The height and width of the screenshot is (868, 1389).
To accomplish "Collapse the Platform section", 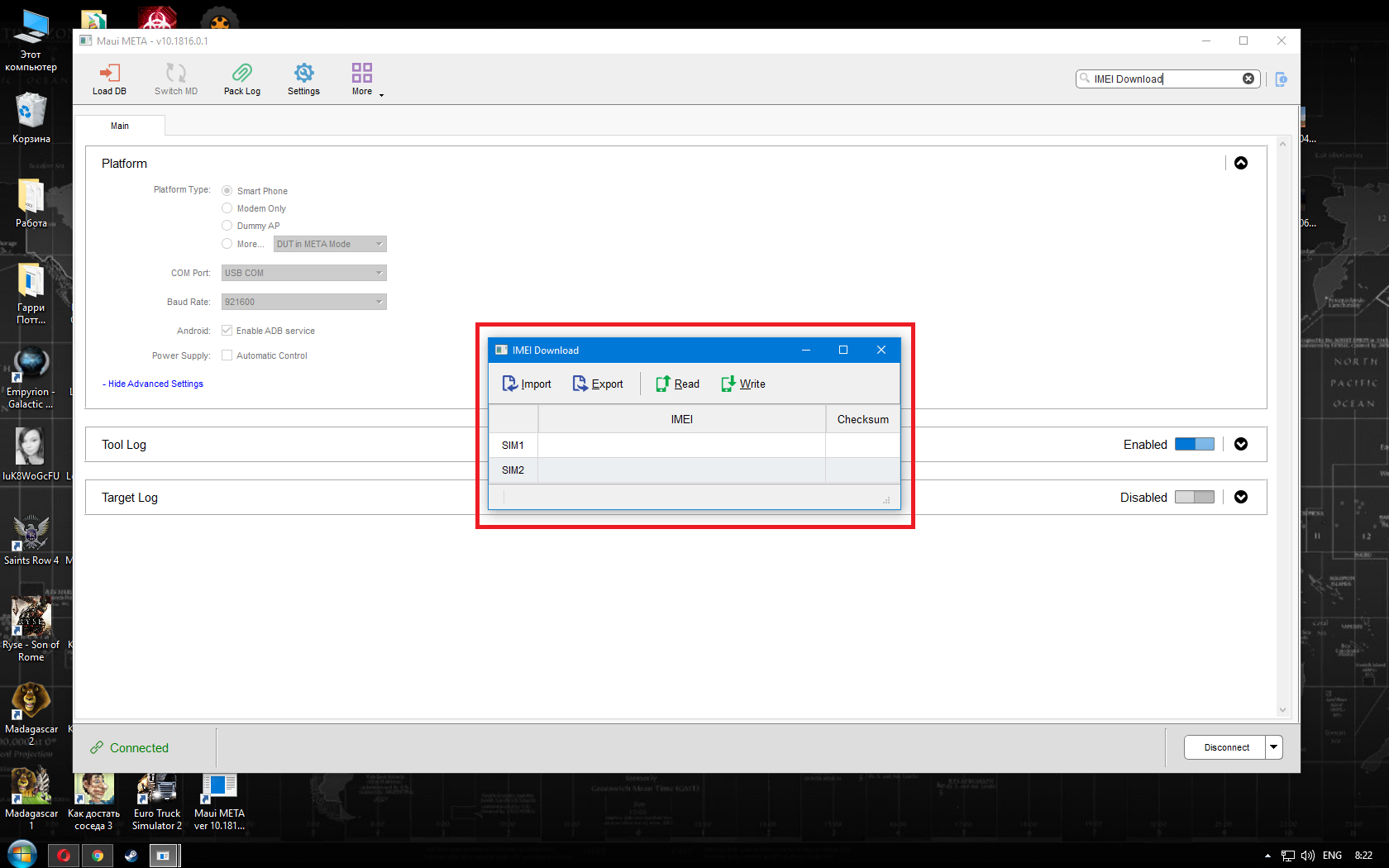I will click(1241, 163).
